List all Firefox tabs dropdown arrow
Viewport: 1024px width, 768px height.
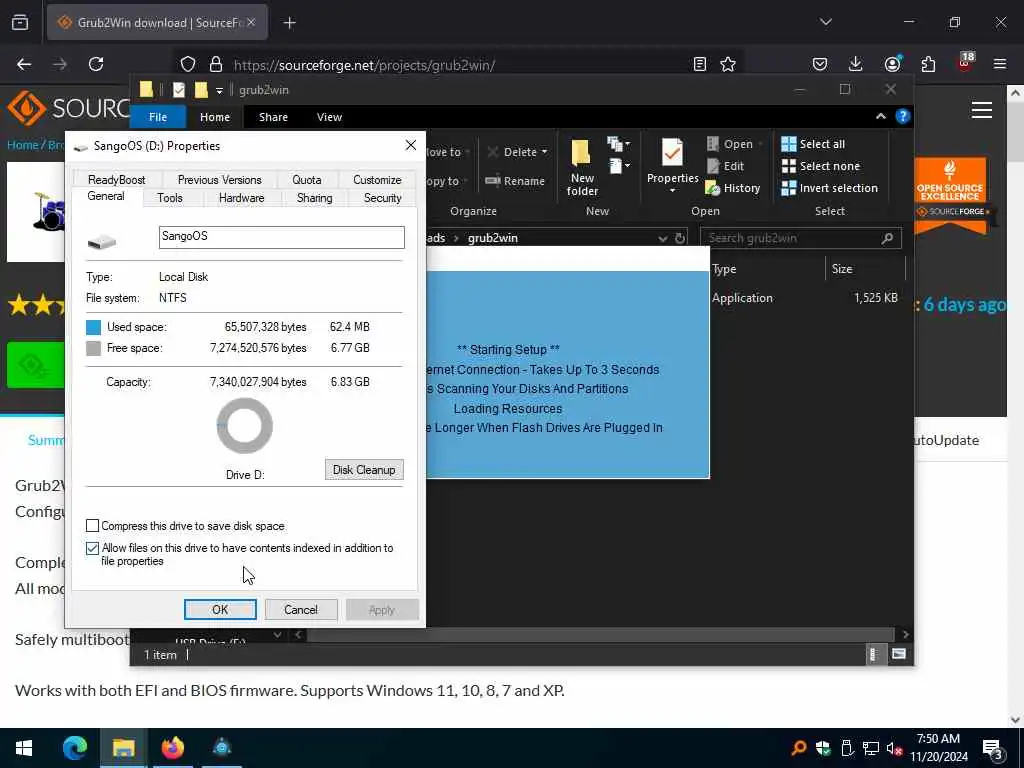[825, 22]
